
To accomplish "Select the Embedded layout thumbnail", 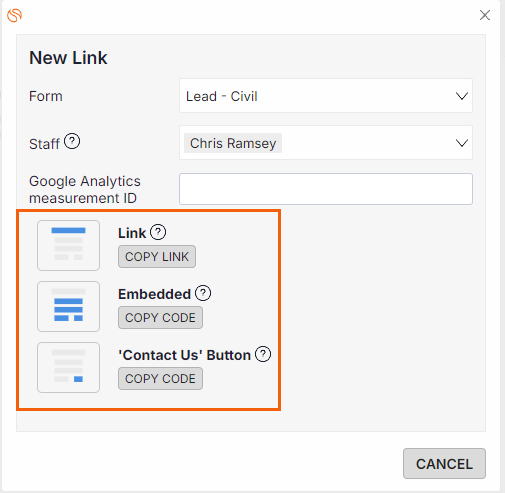I will 68,306.
